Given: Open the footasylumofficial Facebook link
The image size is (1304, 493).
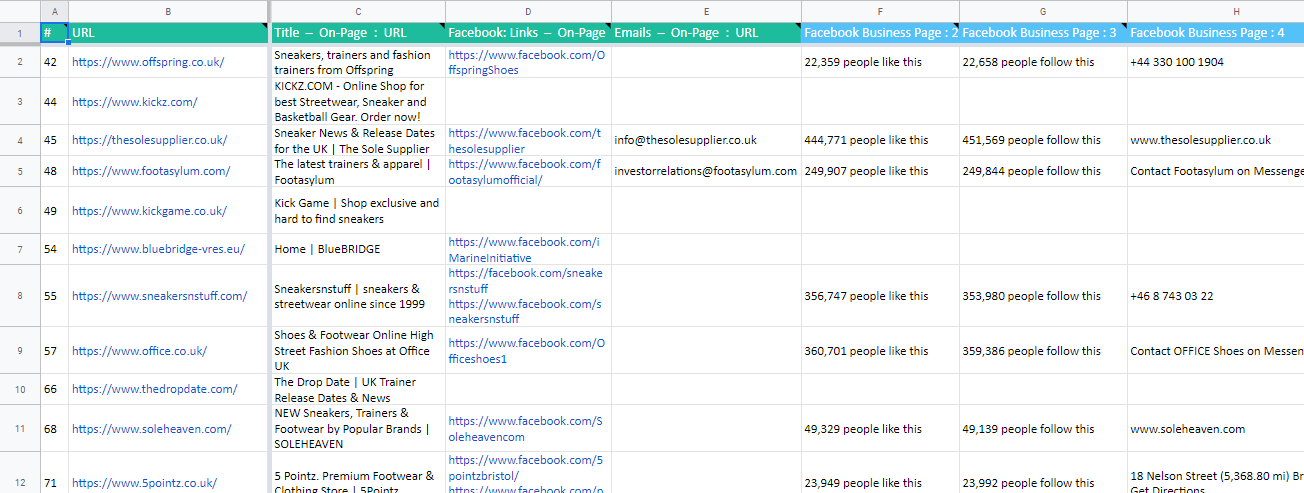Looking at the screenshot, I should coord(525,171).
